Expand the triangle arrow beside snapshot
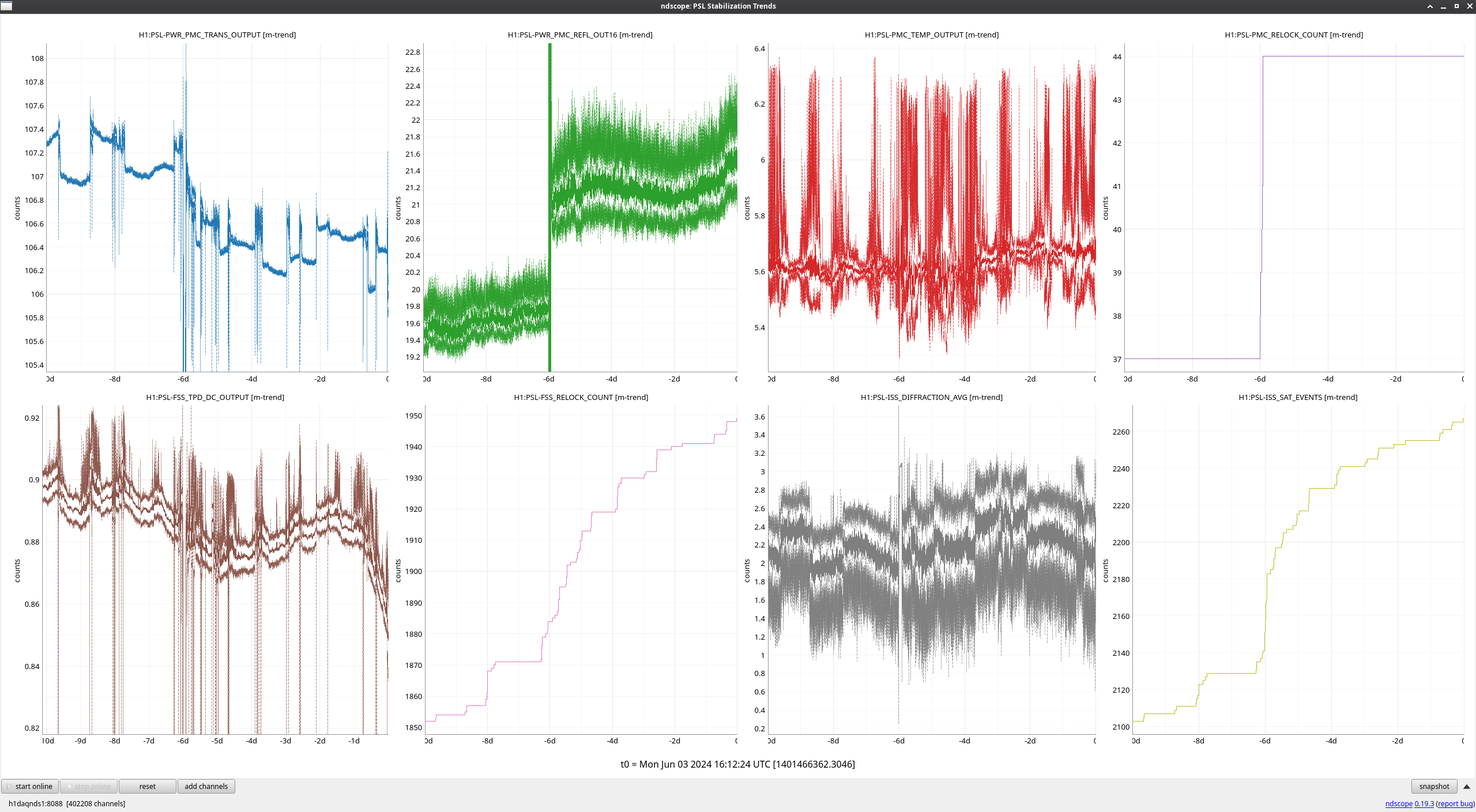Viewport: 1476px width, 812px height. tap(1466, 787)
